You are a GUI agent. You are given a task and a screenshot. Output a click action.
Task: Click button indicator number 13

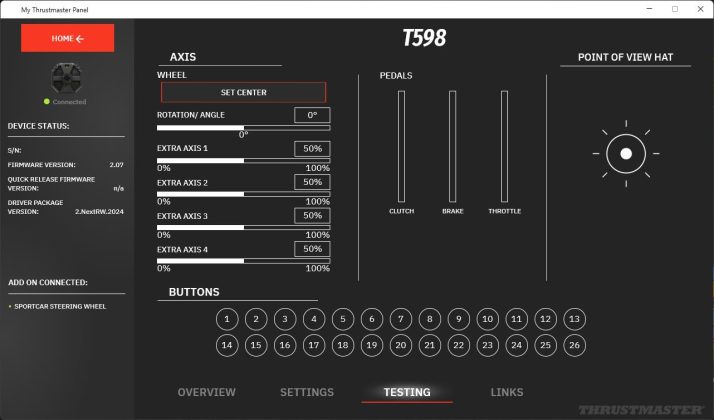click(573, 320)
